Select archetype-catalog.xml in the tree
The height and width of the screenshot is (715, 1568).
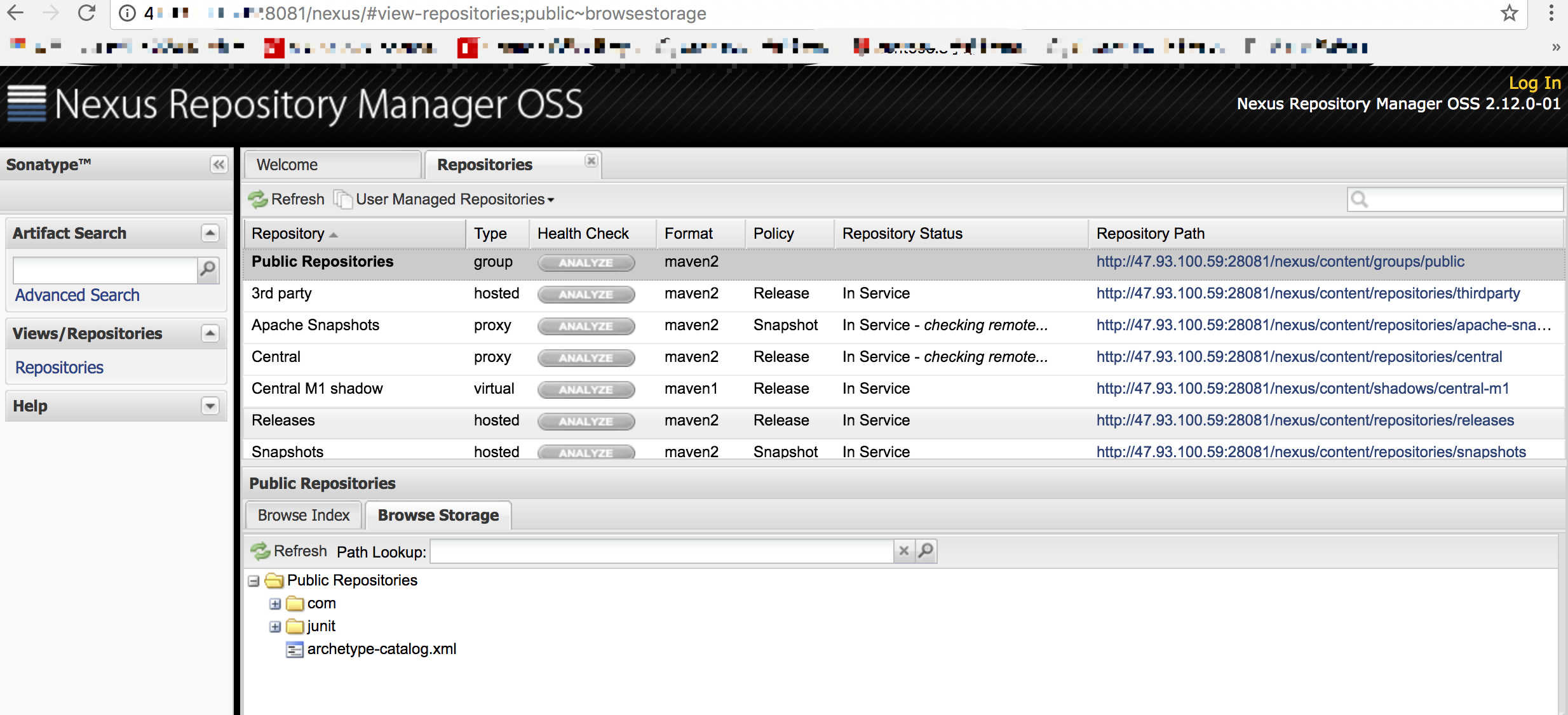coord(381,649)
